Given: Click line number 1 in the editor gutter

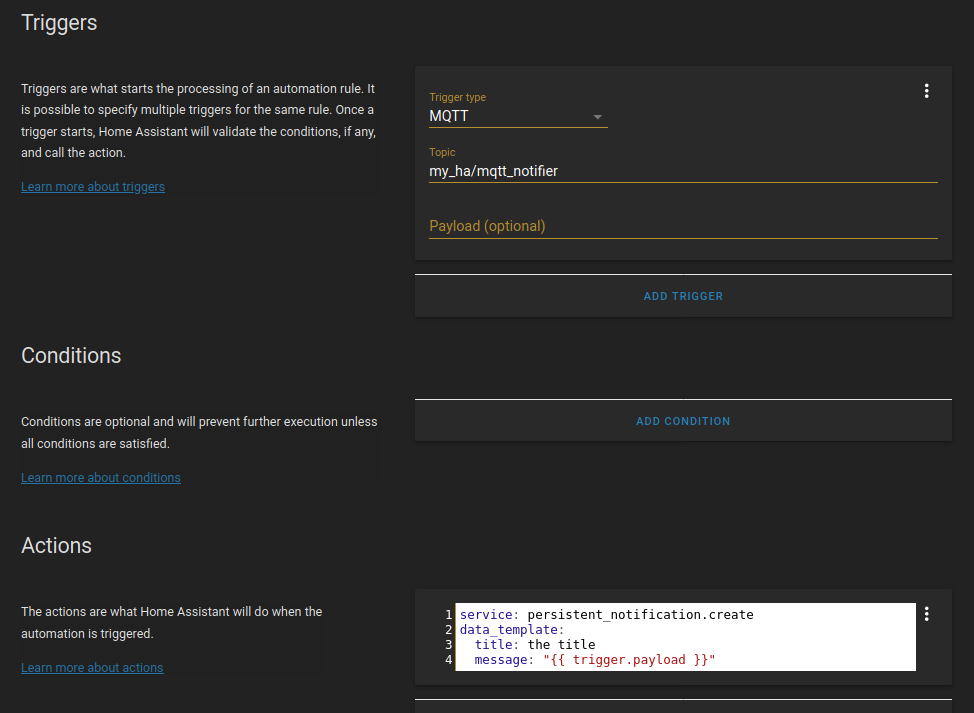Looking at the screenshot, I should click(448, 614).
